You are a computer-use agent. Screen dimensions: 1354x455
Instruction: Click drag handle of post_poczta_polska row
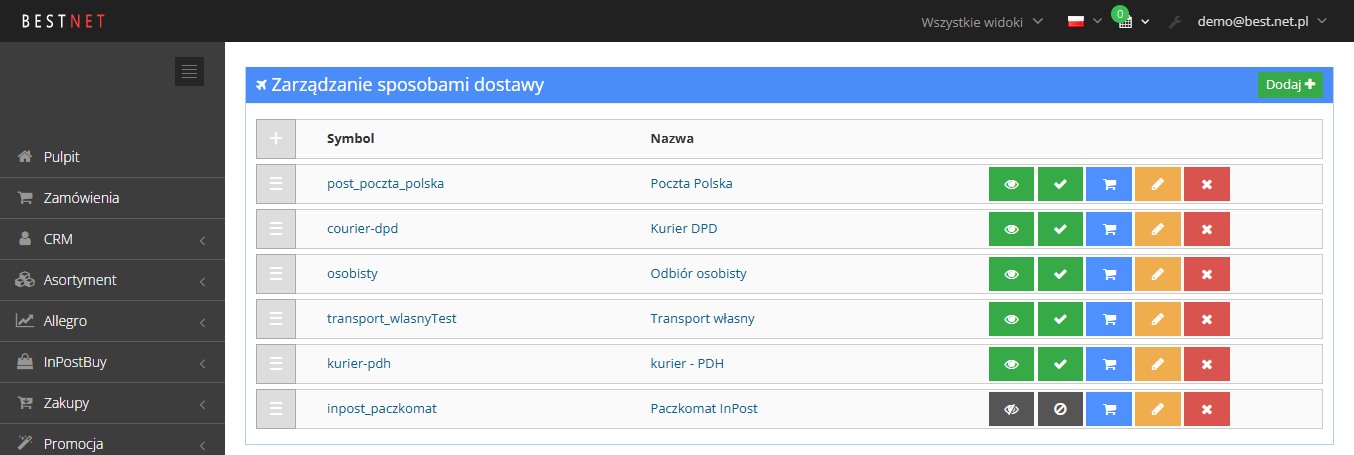276,184
